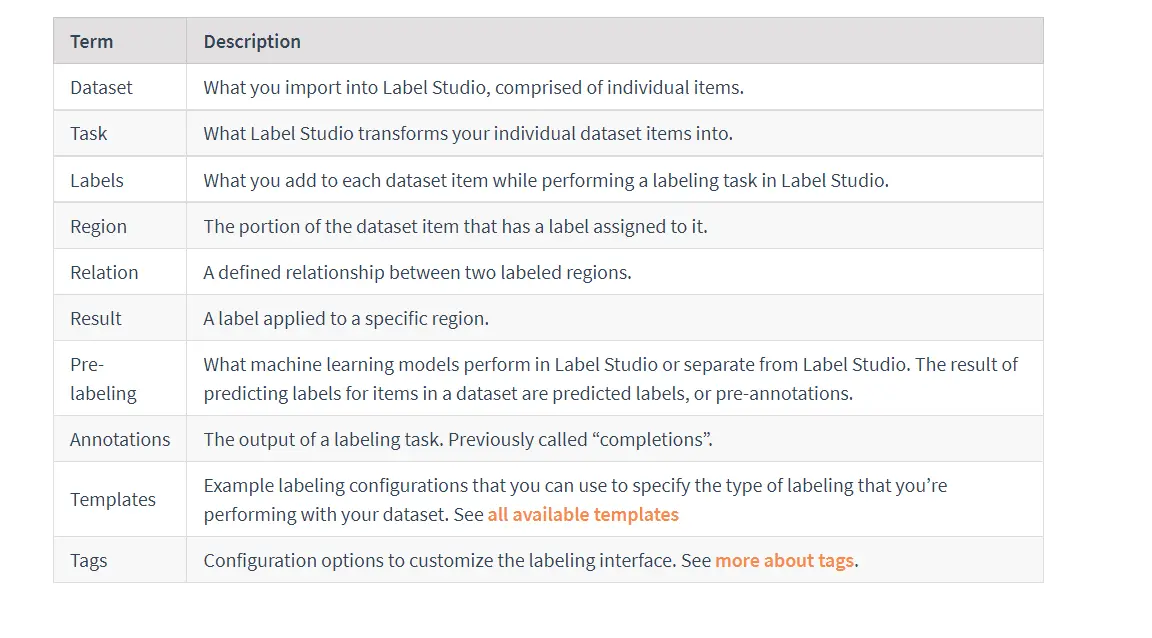Click the description of Task

point(468,134)
